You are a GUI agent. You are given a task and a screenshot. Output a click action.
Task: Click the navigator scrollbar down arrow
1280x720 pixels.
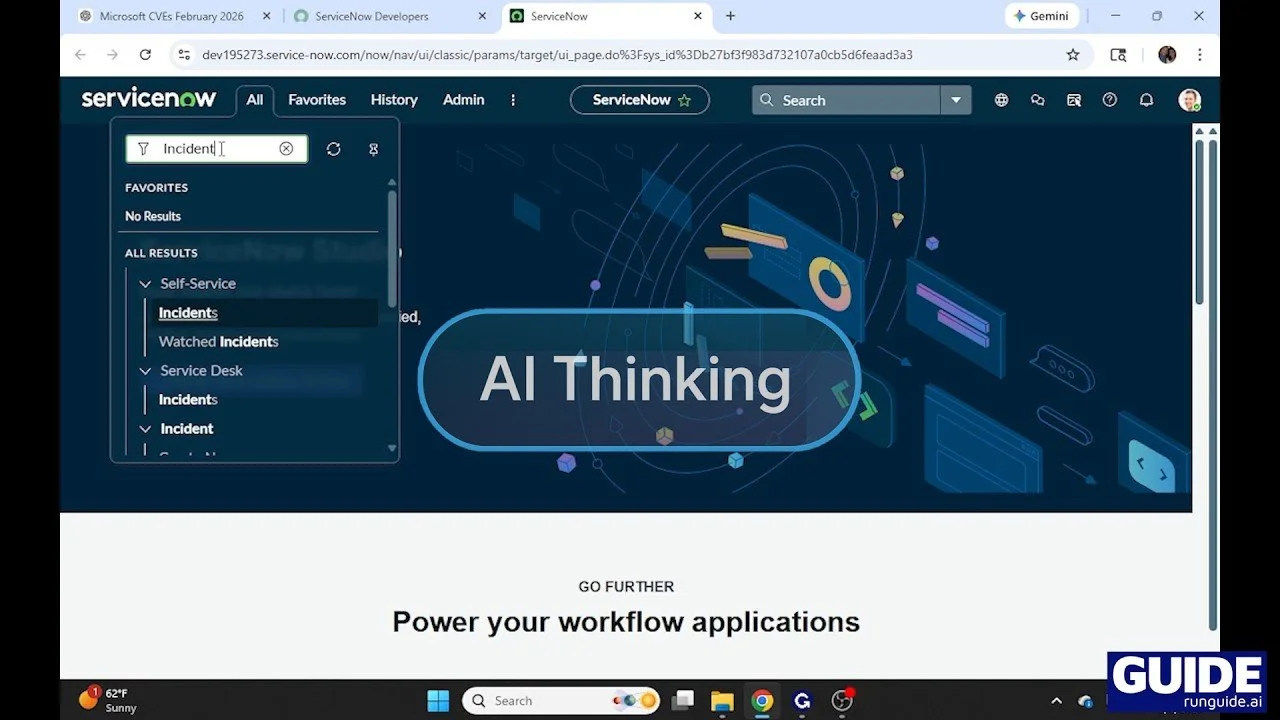coord(392,449)
